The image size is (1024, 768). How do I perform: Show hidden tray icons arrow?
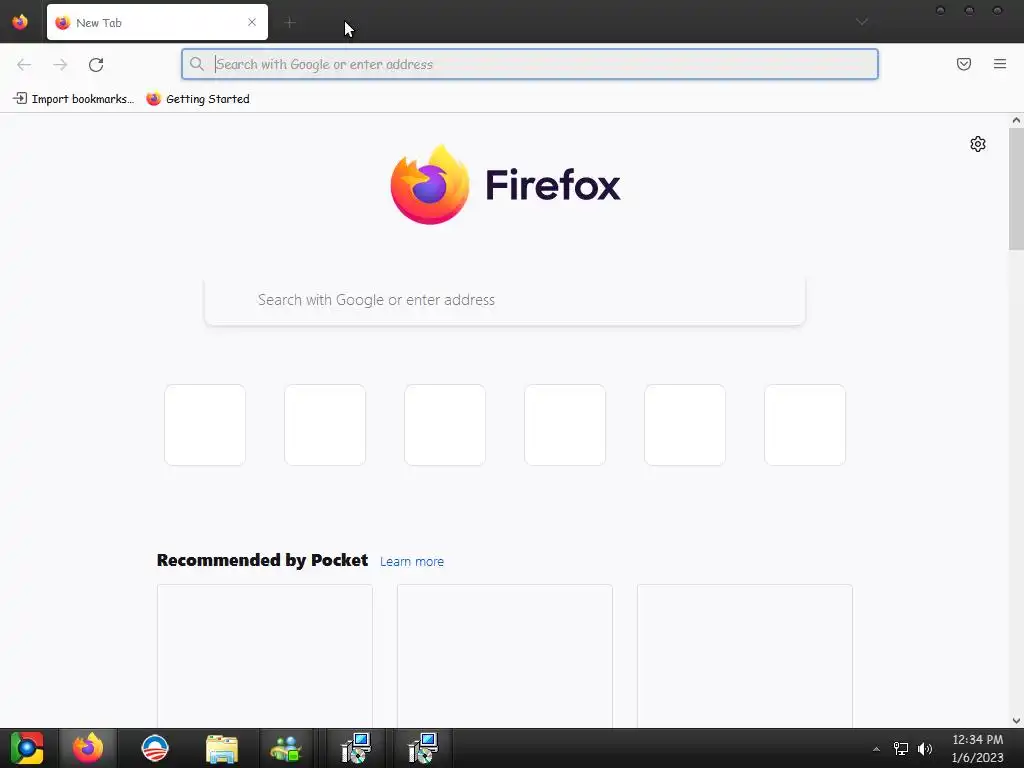(x=876, y=749)
